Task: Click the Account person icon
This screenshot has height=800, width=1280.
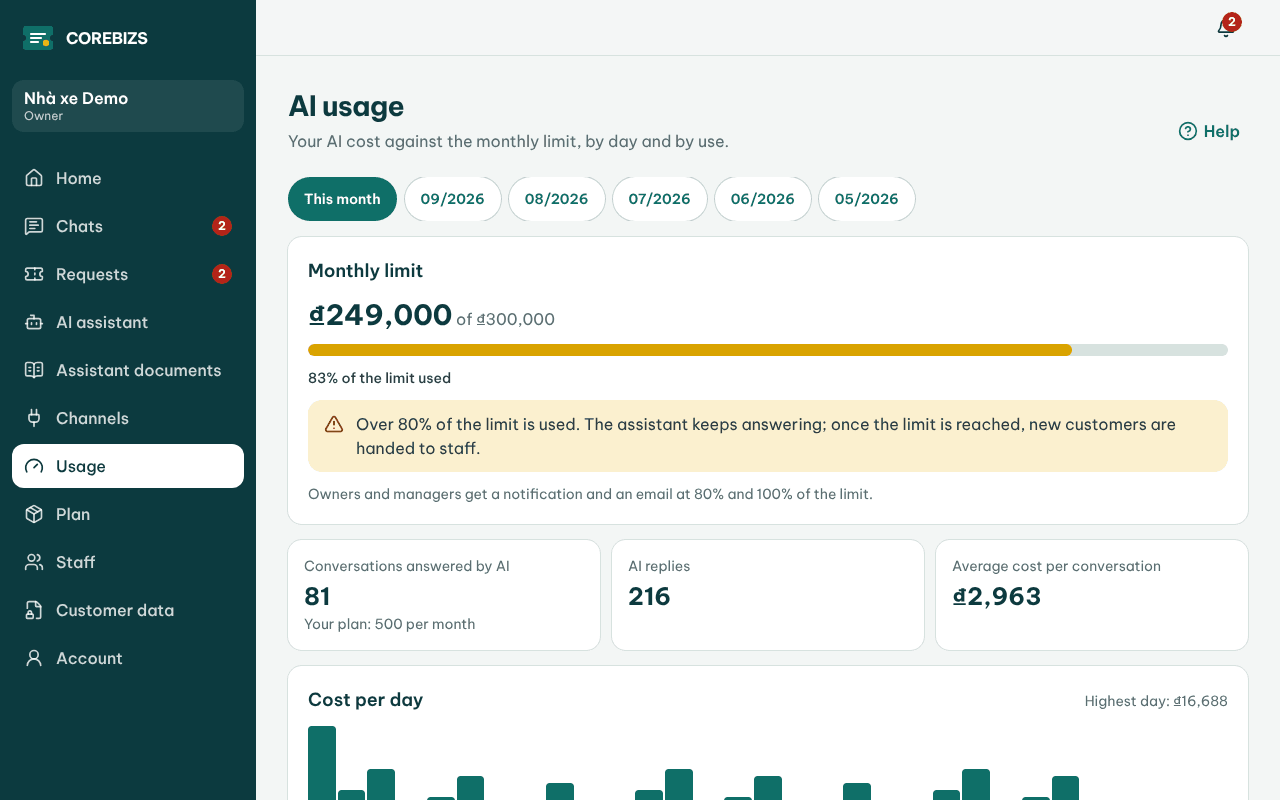Action: 34,658
